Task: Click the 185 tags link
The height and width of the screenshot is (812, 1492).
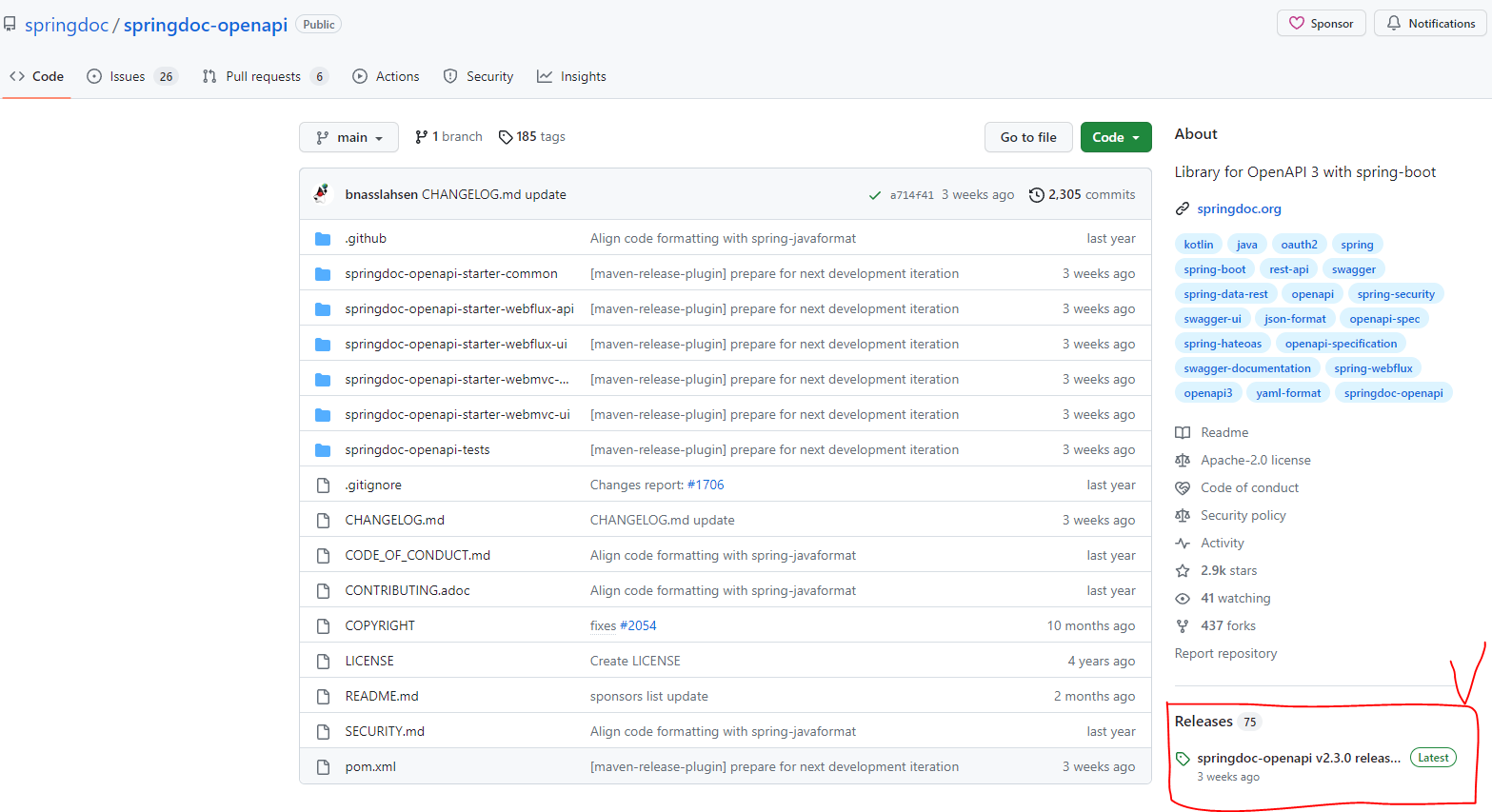Action: click(x=532, y=137)
